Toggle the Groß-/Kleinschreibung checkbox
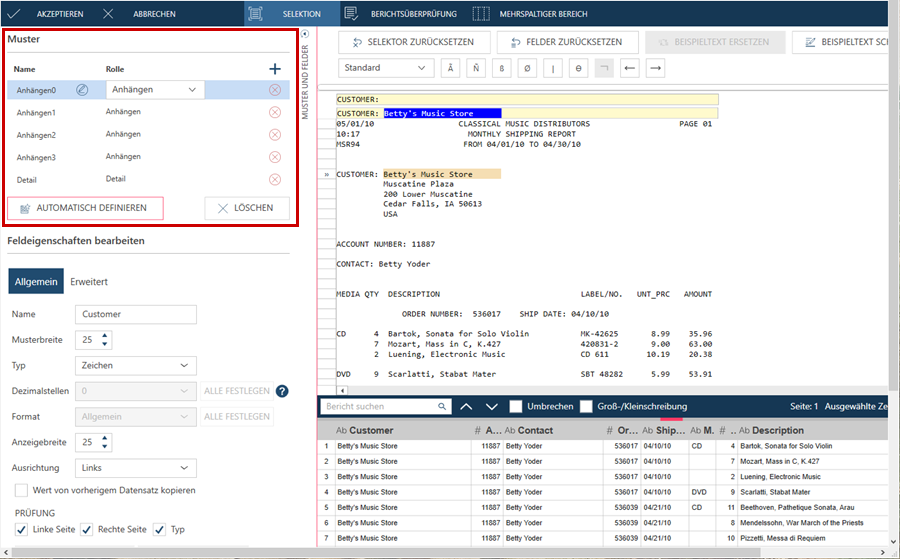The width and height of the screenshot is (900, 559). tap(587, 407)
